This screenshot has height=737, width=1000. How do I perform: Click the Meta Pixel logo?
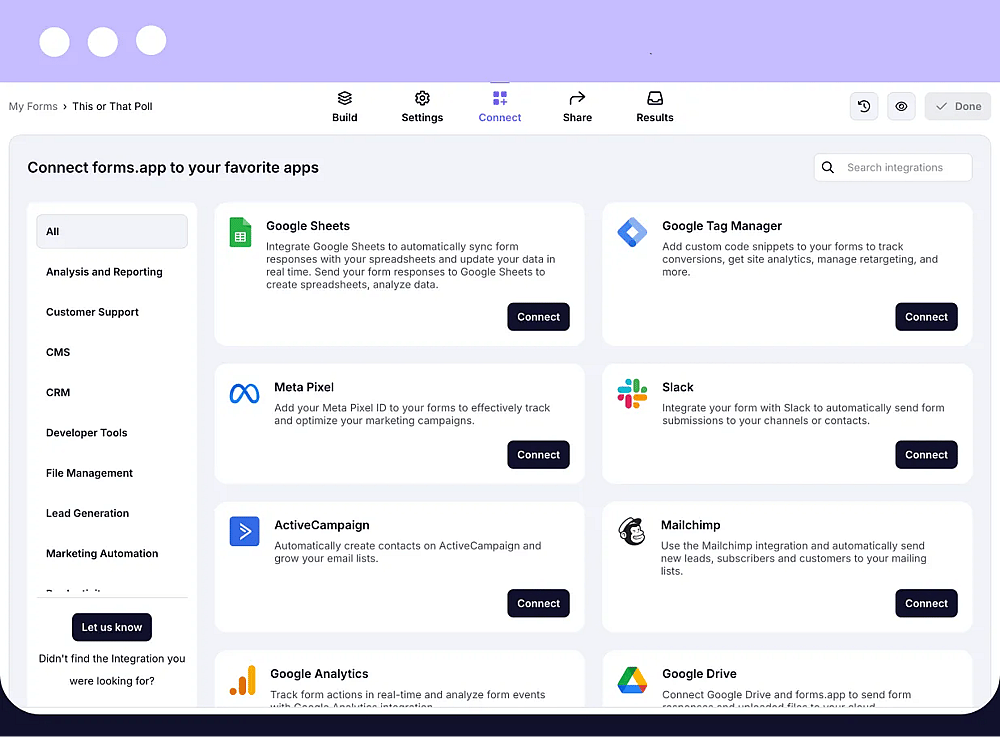pos(244,393)
